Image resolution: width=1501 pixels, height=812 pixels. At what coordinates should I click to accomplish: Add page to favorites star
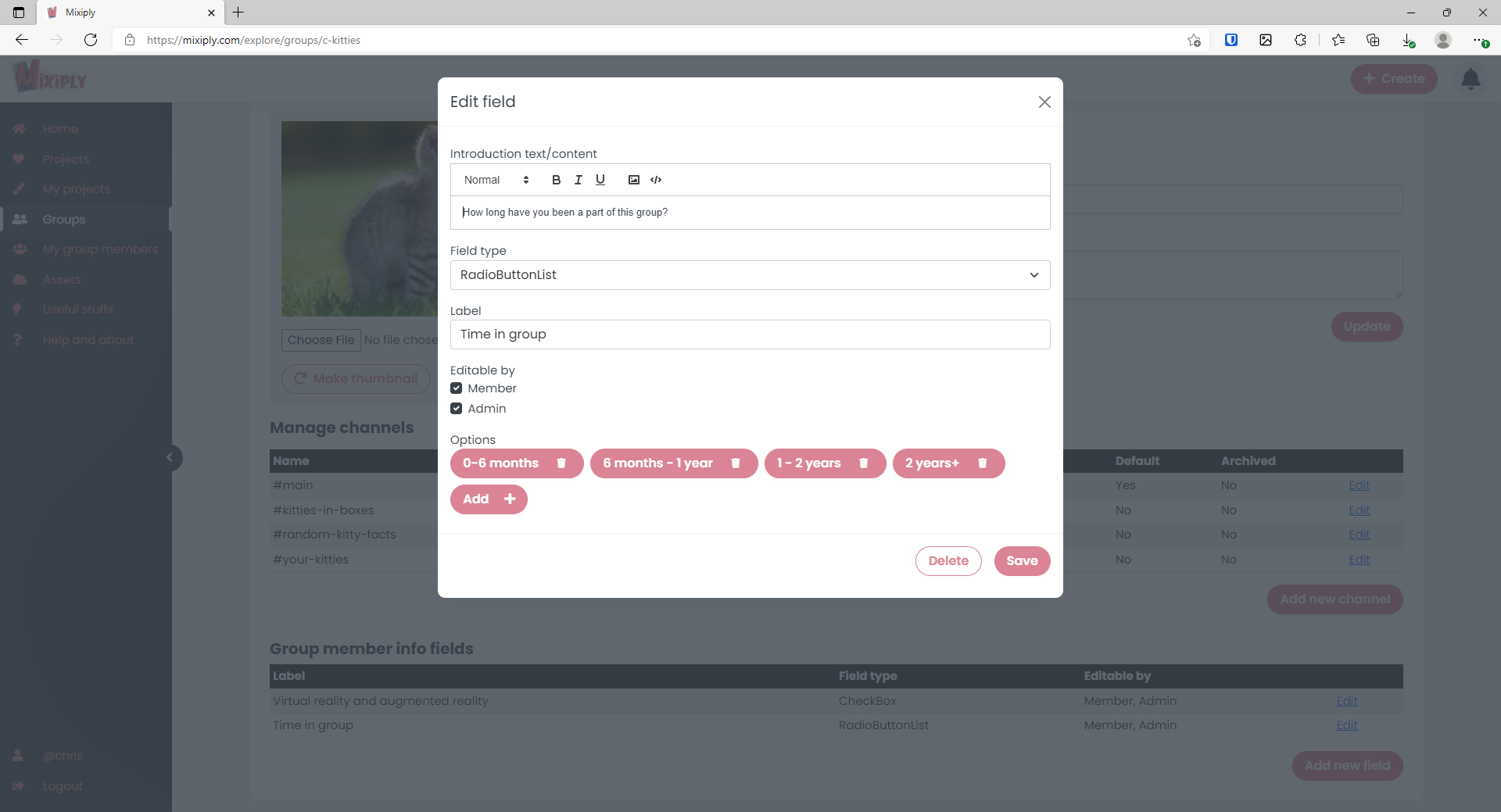click(x=1194, y=40)
